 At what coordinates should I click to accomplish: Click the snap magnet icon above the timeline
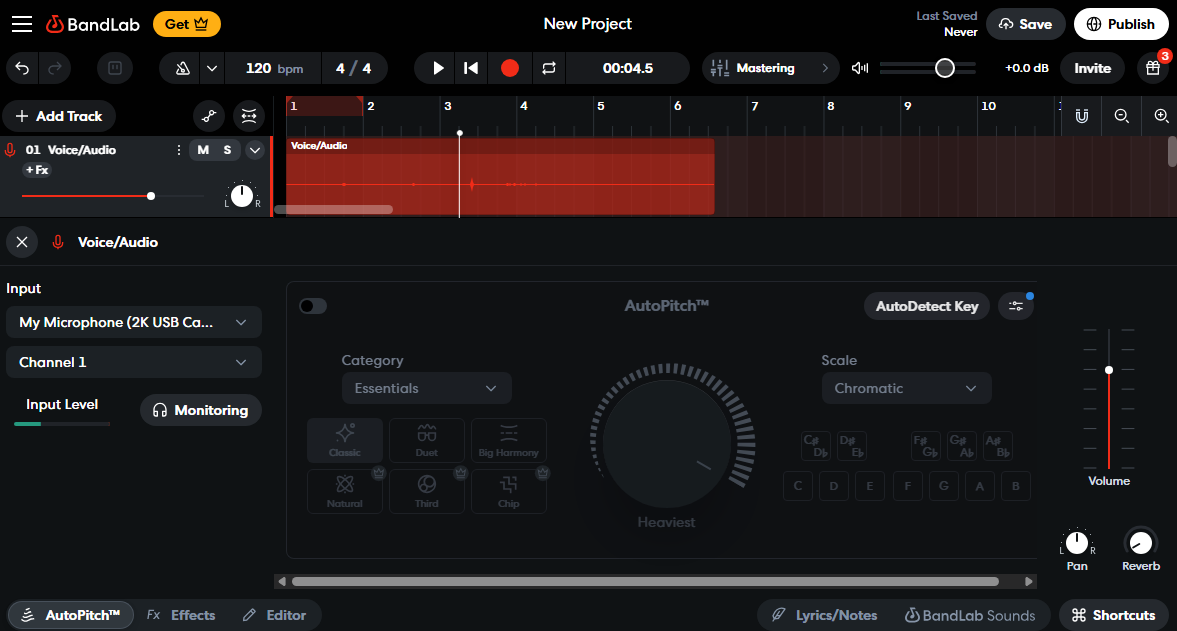1081,116
